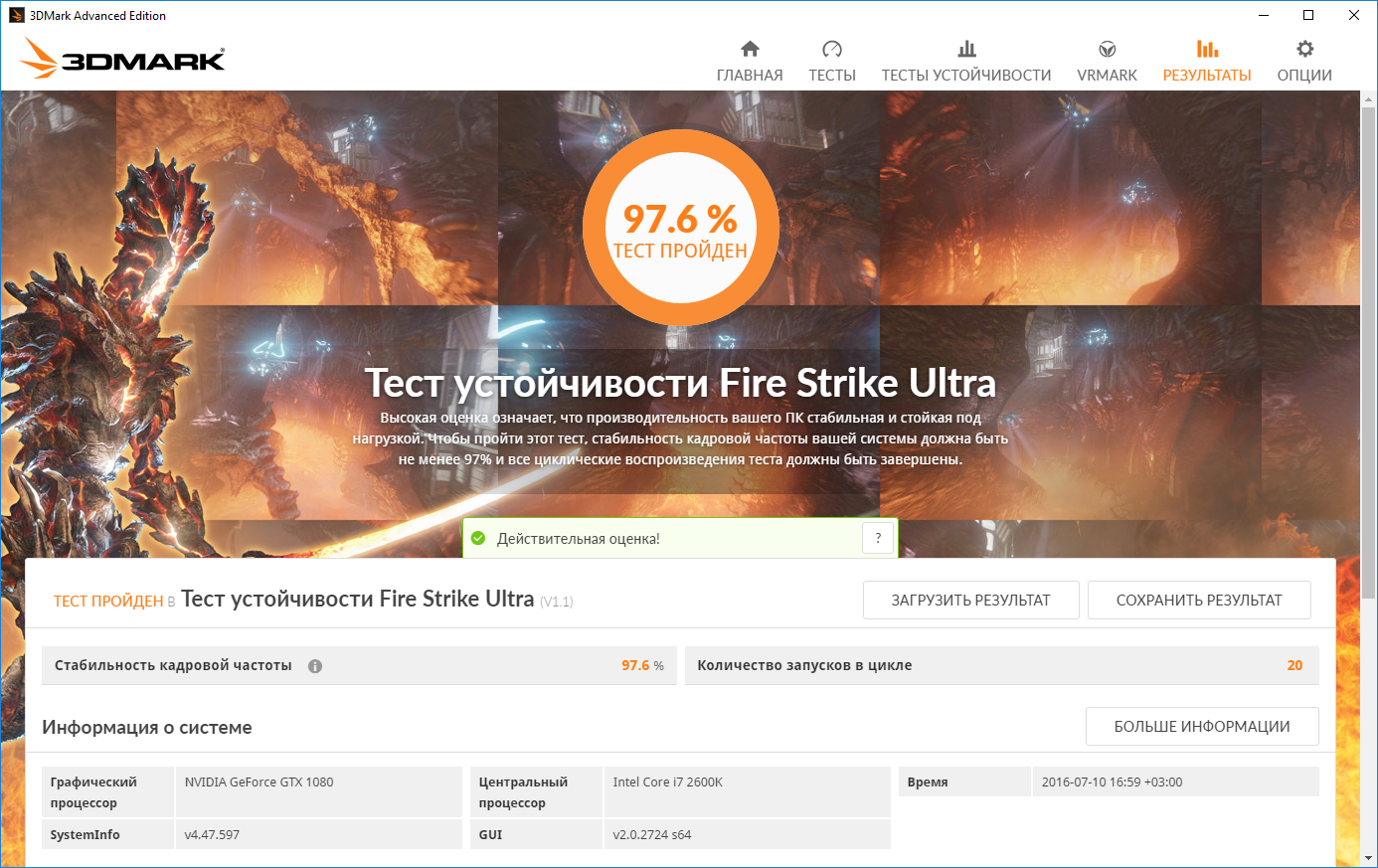Click the Количество запусков в цикле label
The width and height of the screenshot is (1378, 868).
[x=804, y=666]
